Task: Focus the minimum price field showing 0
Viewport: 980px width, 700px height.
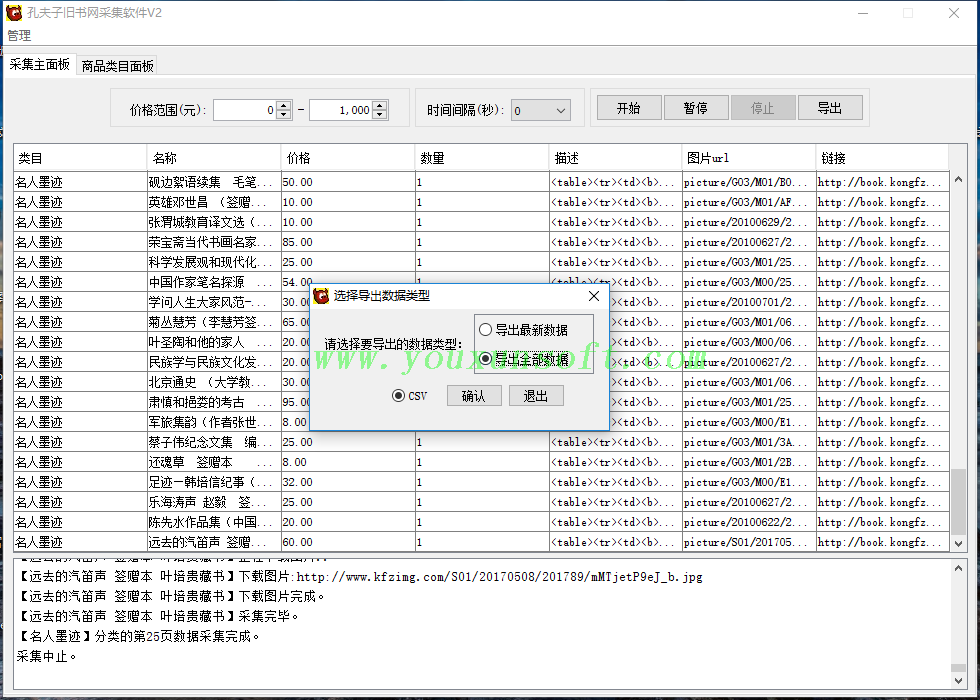Action: tap(245, 110)
